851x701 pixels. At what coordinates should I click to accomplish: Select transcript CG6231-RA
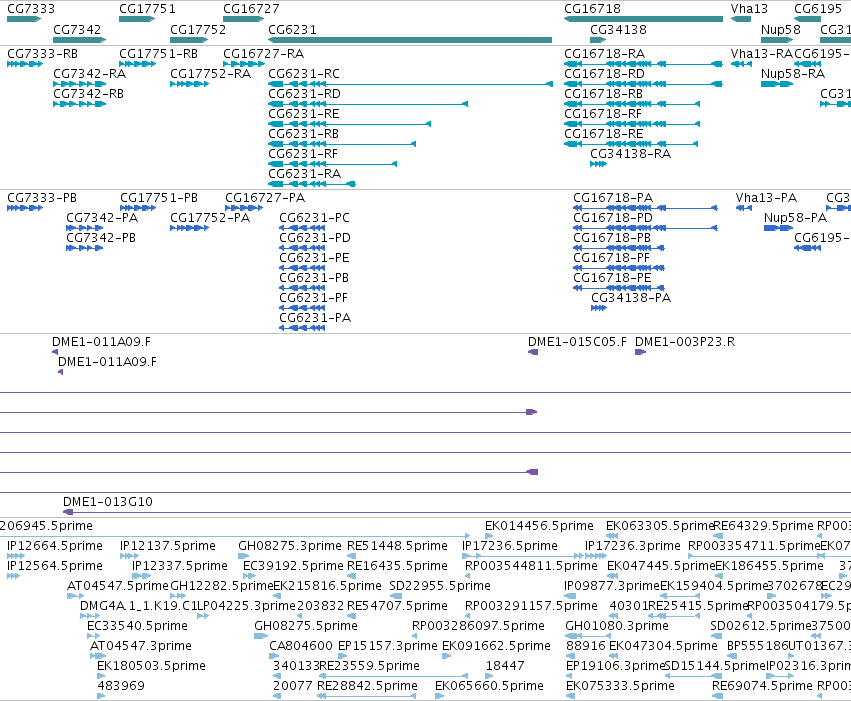click(x=304, y=174)
